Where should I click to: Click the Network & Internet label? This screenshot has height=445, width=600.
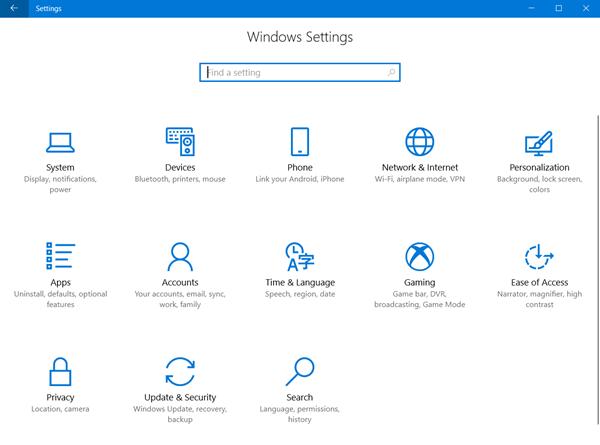[x=420, y=167]
